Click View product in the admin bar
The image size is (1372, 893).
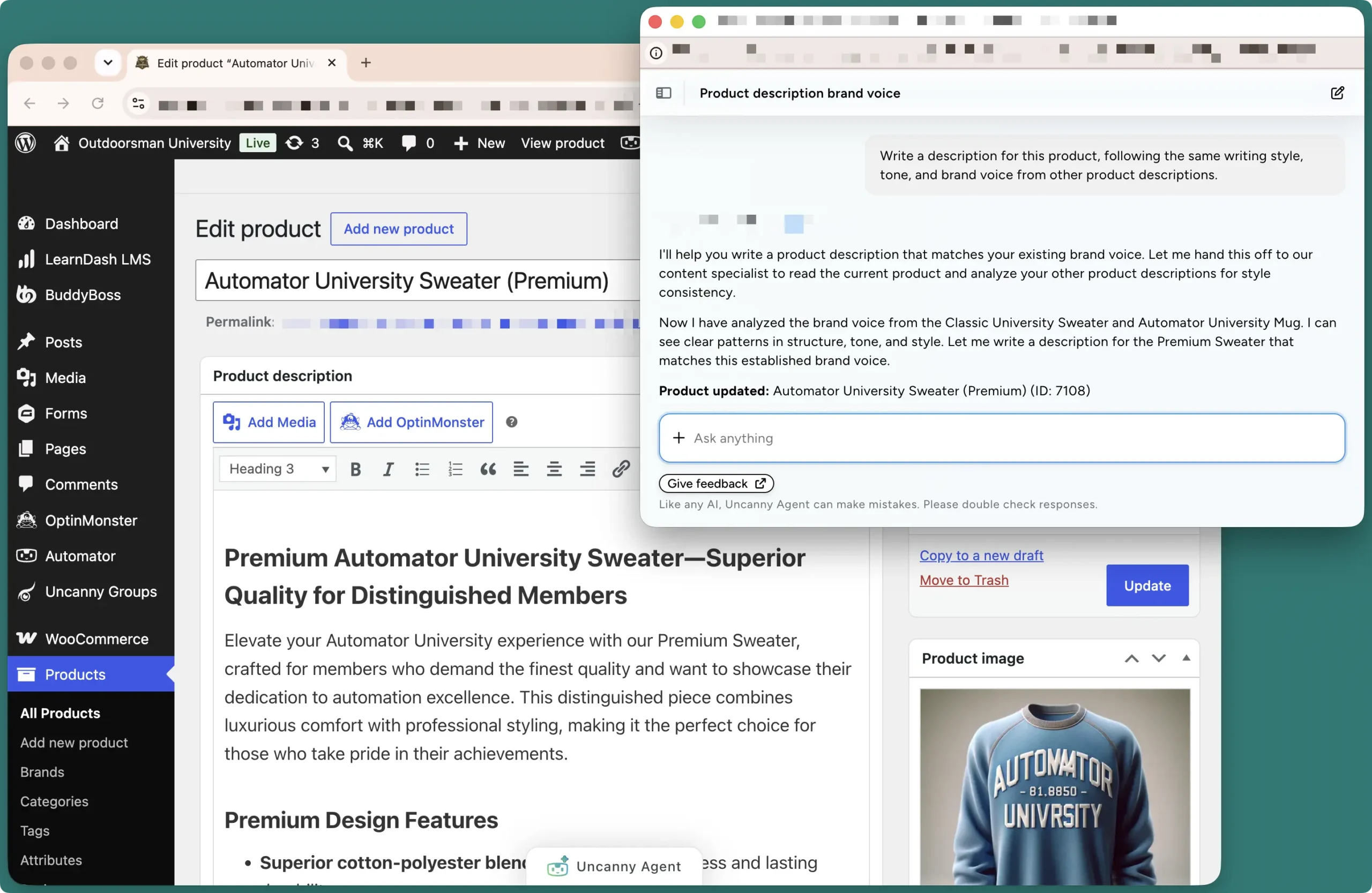563,143
